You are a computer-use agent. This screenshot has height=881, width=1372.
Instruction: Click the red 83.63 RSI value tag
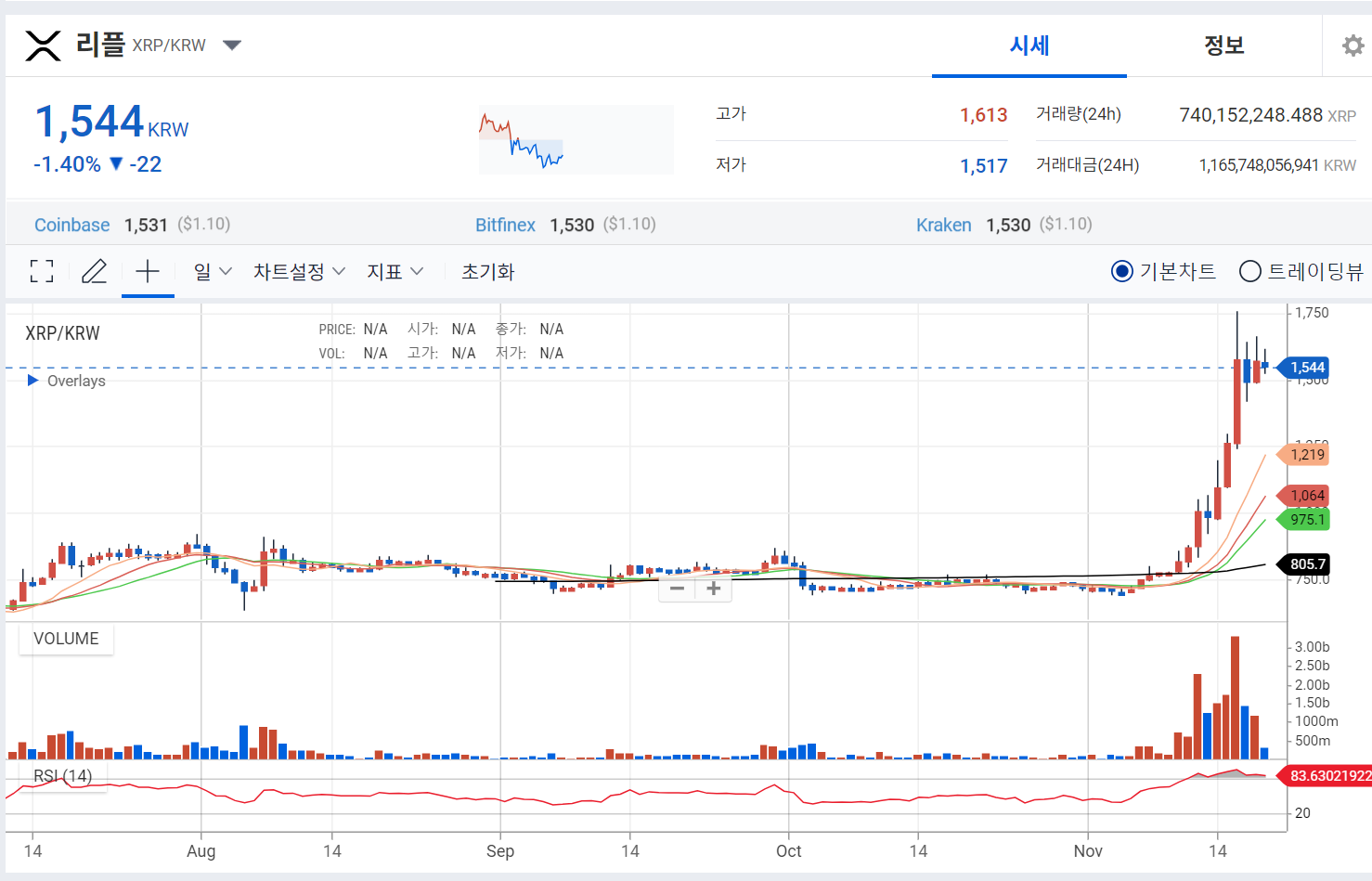coord(1326,775)
